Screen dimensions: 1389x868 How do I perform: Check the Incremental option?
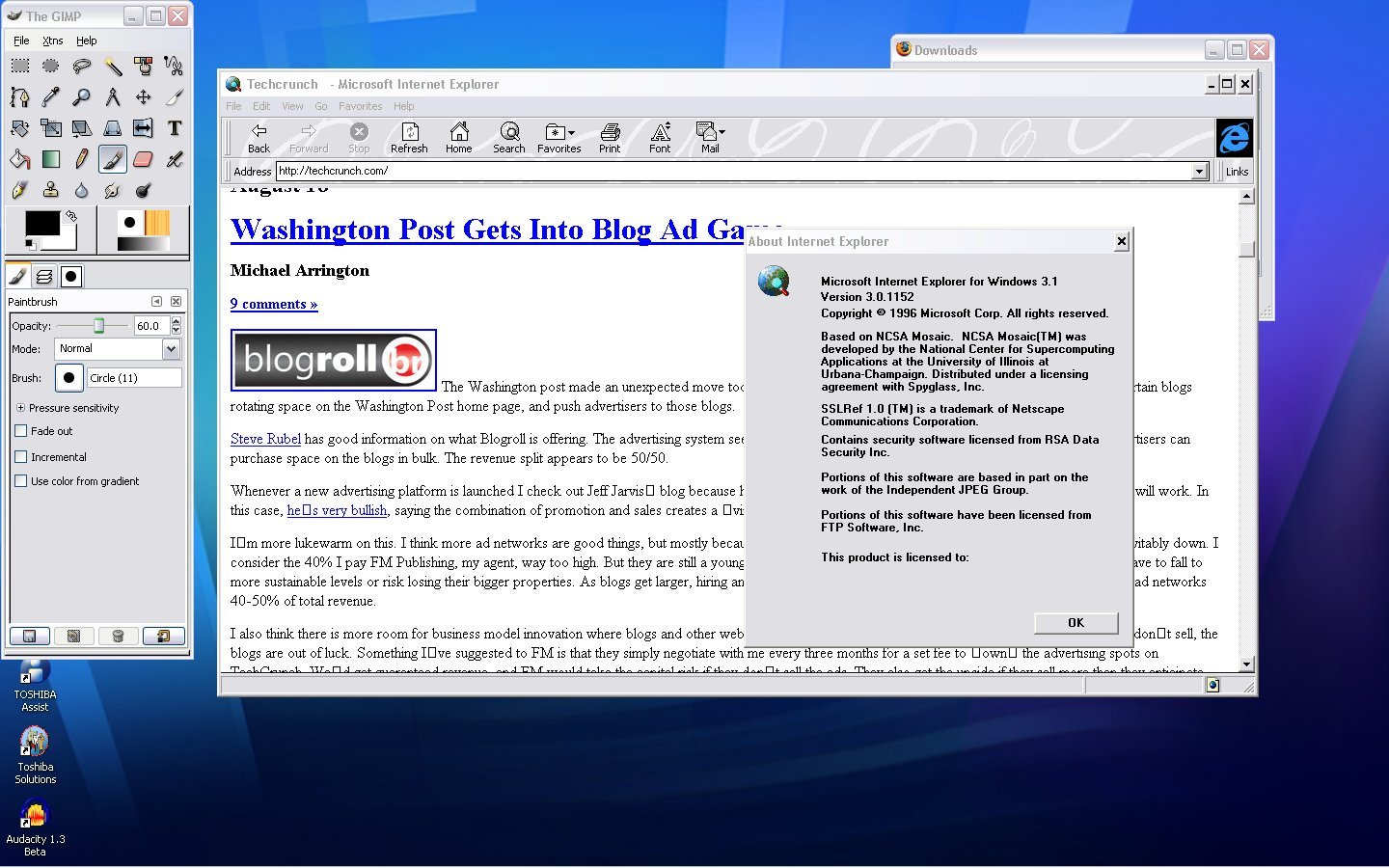[20, 457]
